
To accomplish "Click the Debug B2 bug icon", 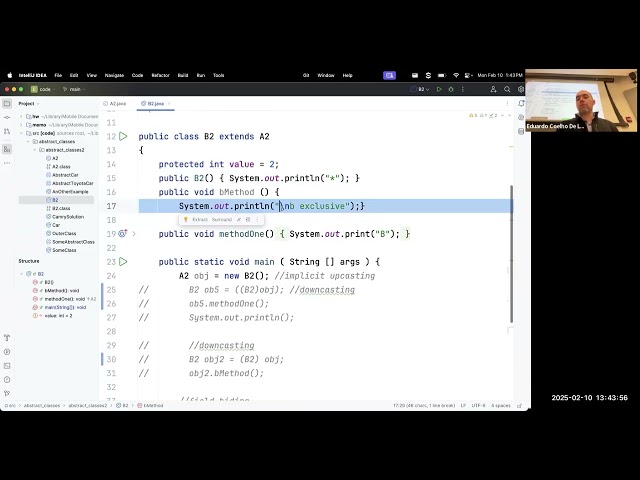I will pyautogui.click(x=451, y=89).
